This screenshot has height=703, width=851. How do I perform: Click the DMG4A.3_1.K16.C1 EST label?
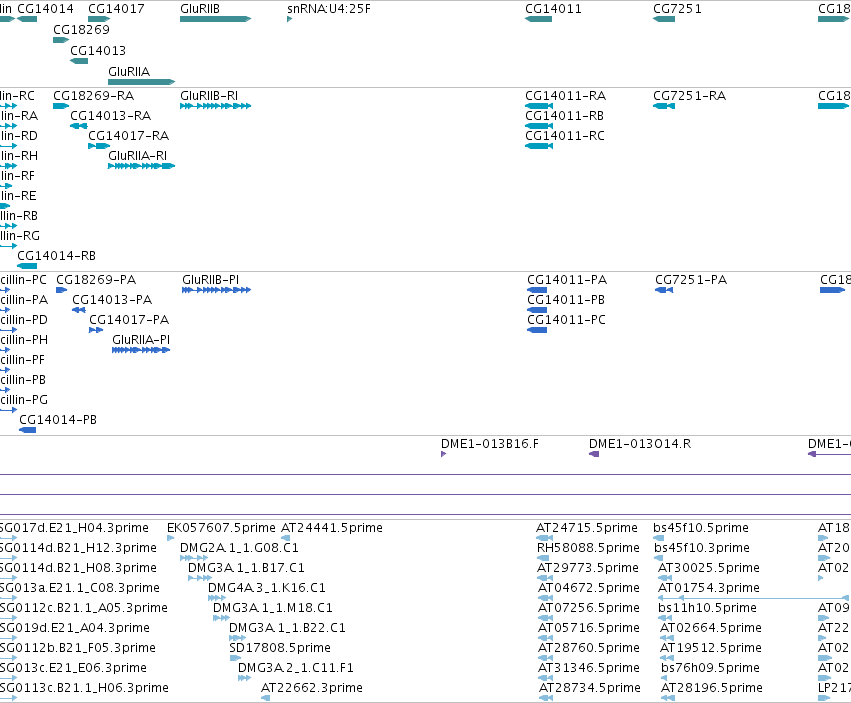point(266,588)
